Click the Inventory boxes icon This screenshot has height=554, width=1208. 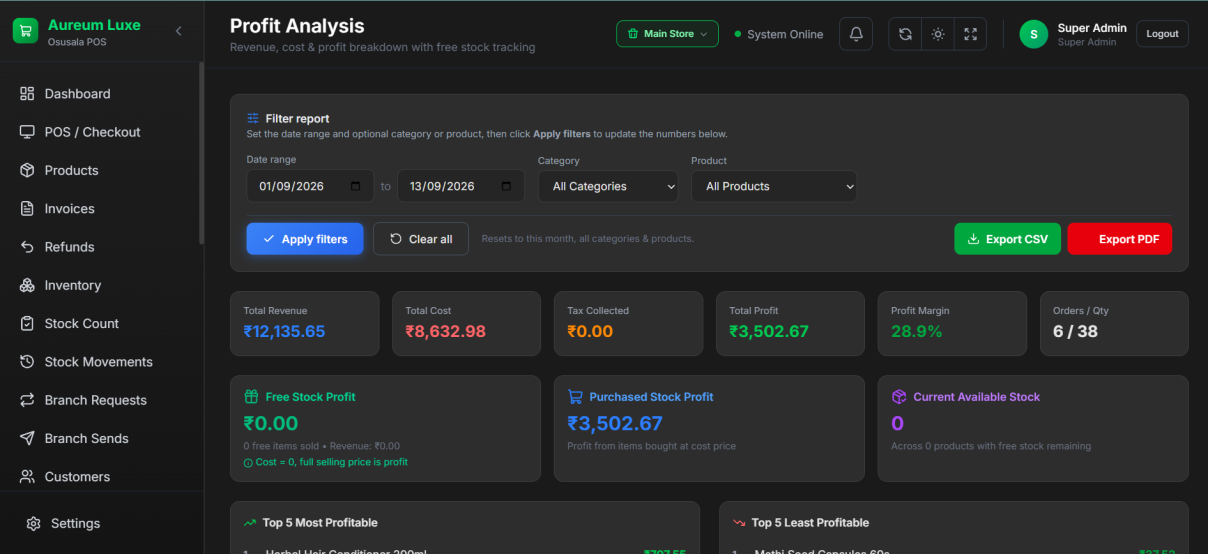point(27,285)
